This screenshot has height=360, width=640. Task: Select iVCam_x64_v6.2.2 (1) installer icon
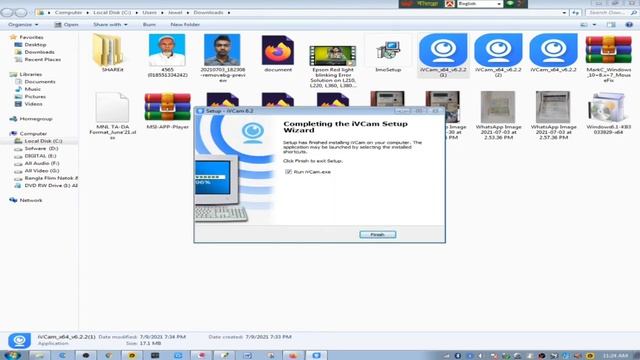(x=443, y=50)
